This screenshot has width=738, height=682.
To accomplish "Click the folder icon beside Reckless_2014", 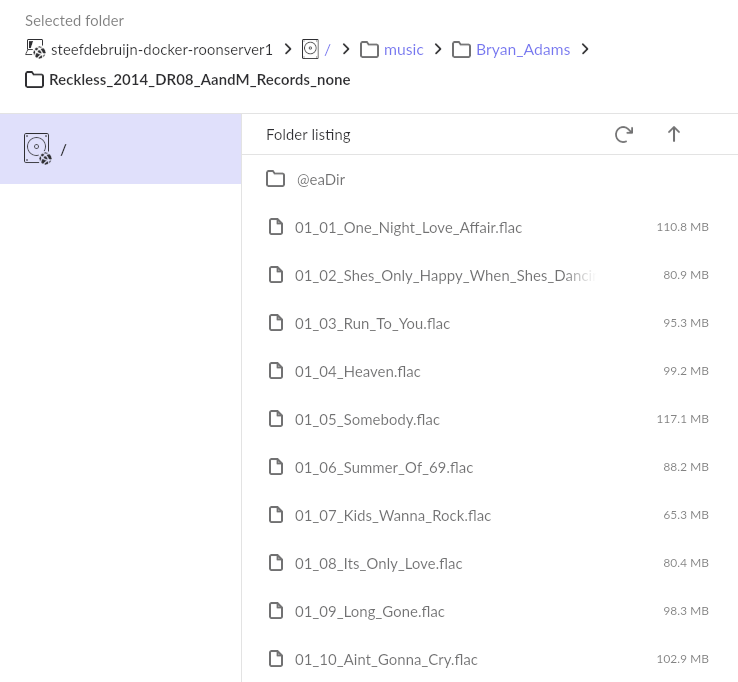I will (34, 80).
